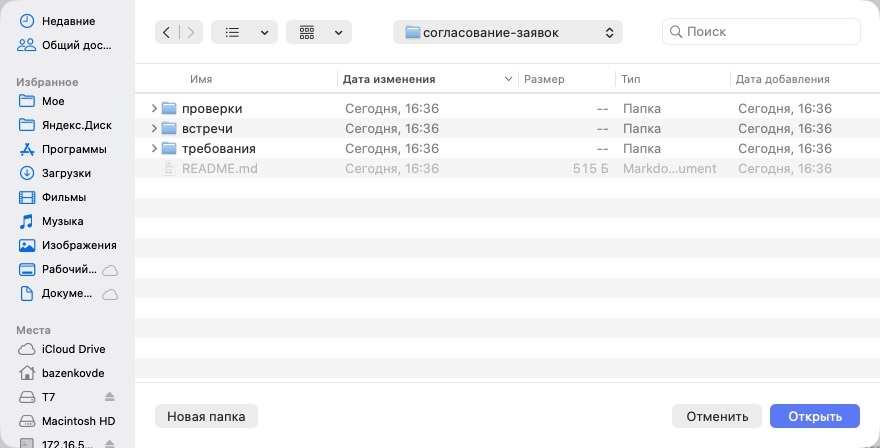
Task: Expand the встречи folder disclosure triangle
Action: (x=154, y=129)
